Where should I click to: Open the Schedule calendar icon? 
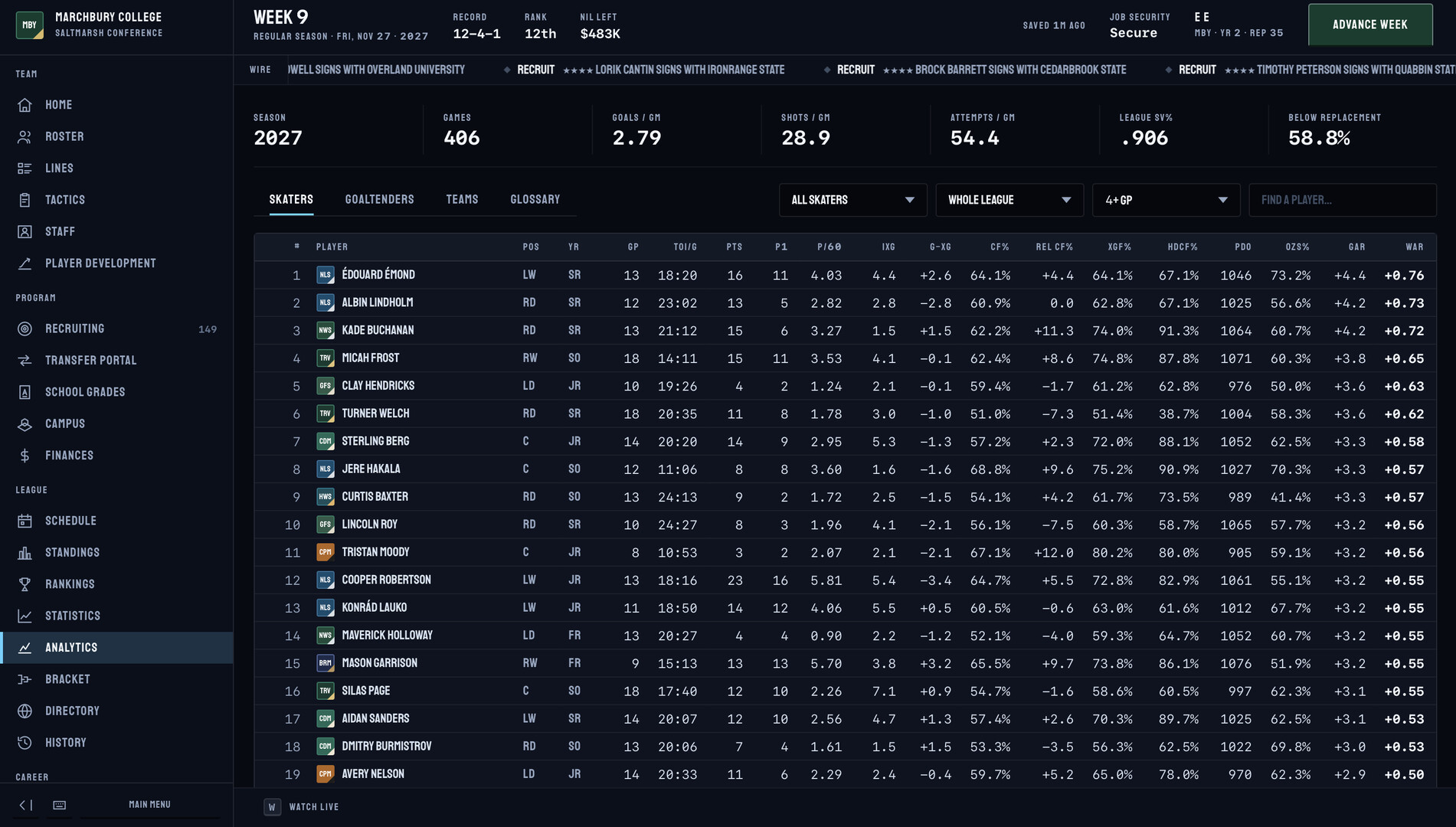(25, 521)
